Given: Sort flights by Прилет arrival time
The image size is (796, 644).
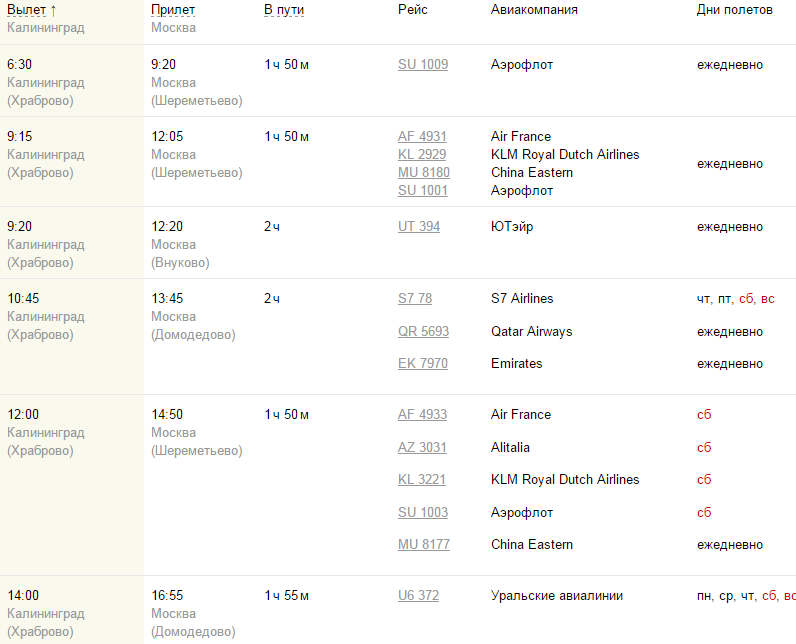Looking at the screenshot, I should coord(173,10).
